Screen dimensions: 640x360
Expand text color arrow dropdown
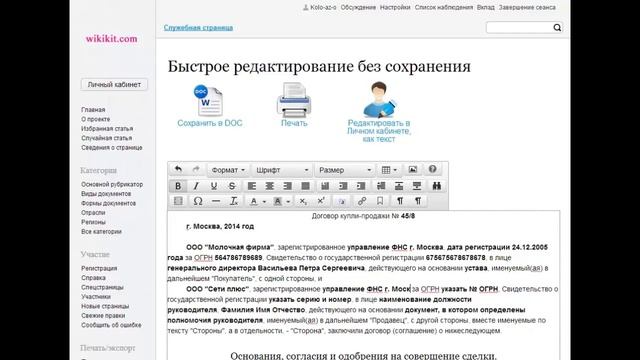pos(264,202)
